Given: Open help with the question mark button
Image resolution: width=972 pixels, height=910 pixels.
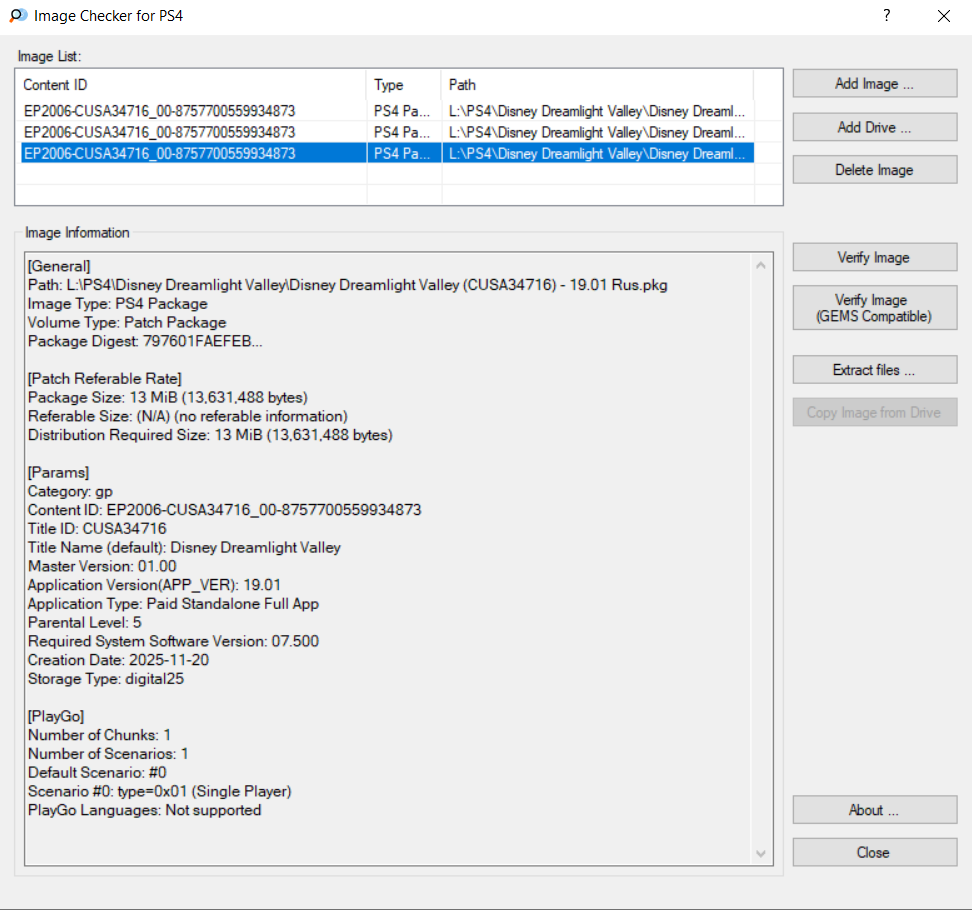Looking at the screenshot, I should coord(886,16).
